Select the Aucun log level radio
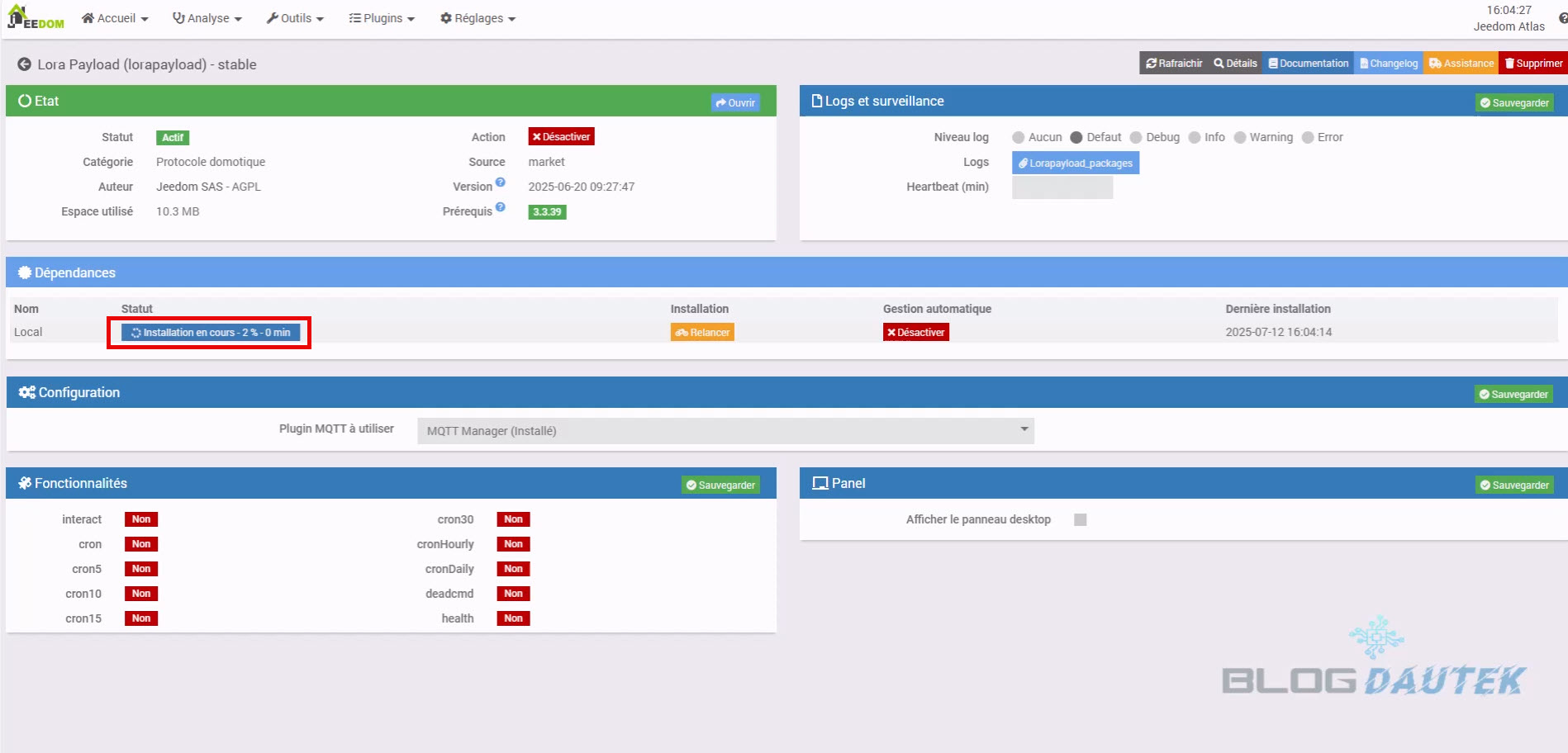The width and height of the screenshot is (1568, 753). point(1019,138)
